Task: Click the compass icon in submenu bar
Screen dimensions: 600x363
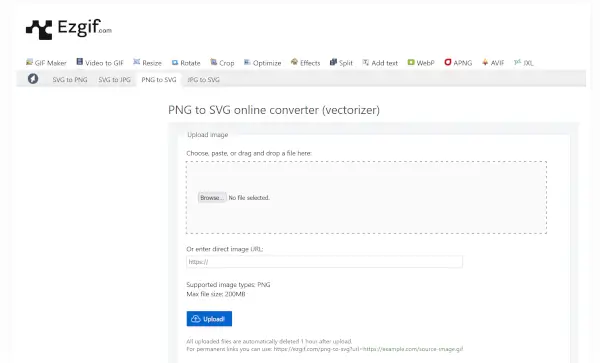Action: pyautogui.click(x=33, y=79)
